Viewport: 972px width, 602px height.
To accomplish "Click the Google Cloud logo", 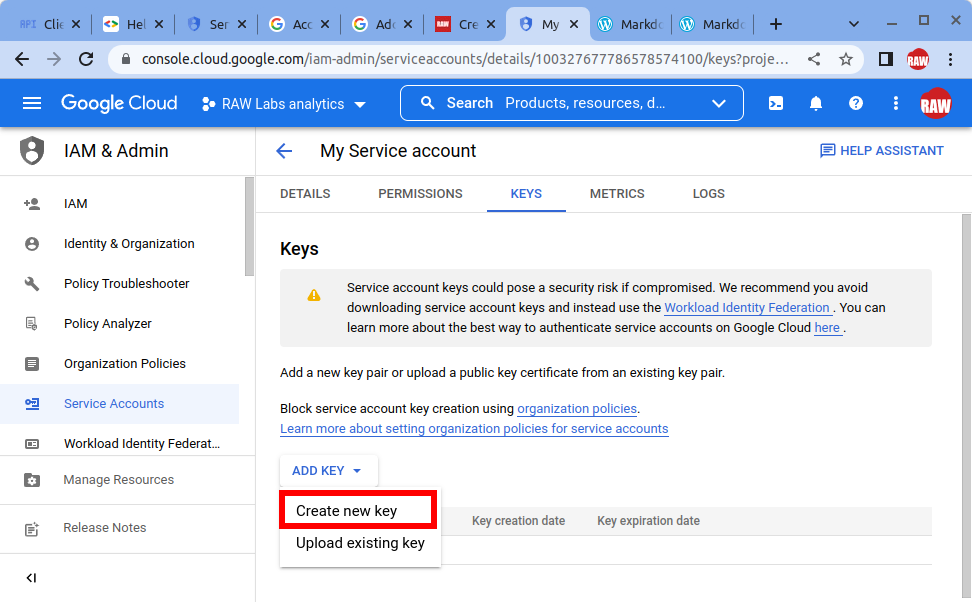I will [x=119, y=103].
